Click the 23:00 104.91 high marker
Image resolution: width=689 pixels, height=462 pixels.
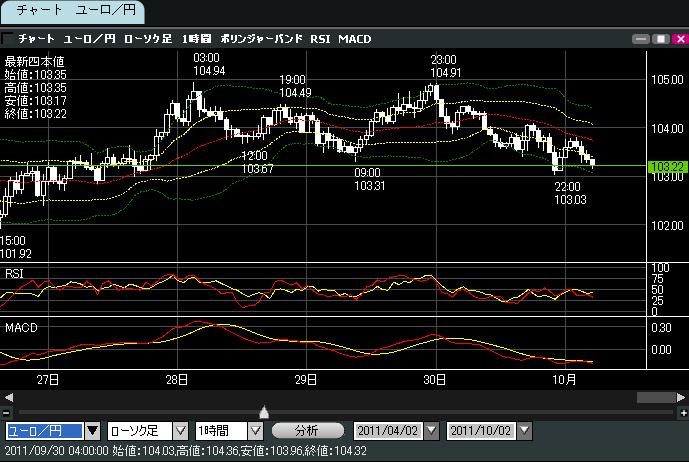click(445, 66)
